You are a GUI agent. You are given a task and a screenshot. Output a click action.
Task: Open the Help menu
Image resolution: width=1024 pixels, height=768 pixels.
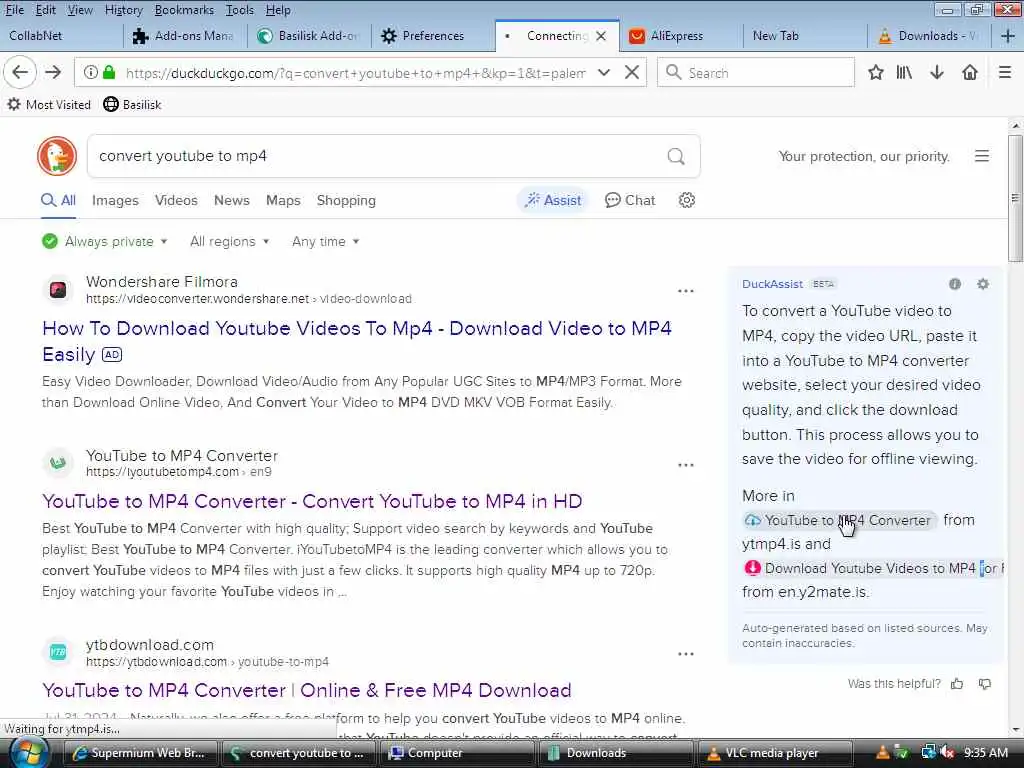pos(278,10)
